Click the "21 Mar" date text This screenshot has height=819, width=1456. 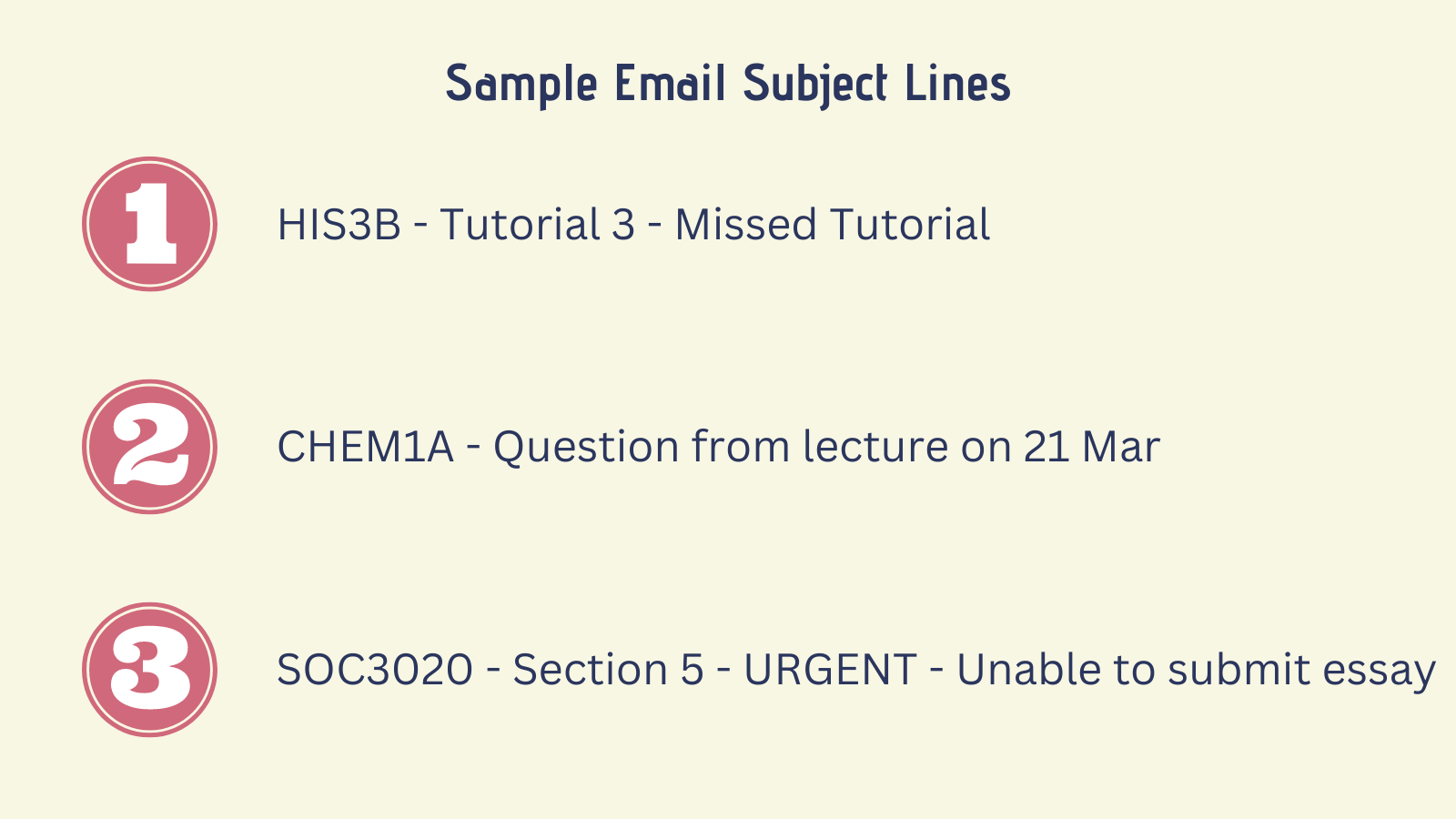pos(1092,447)
